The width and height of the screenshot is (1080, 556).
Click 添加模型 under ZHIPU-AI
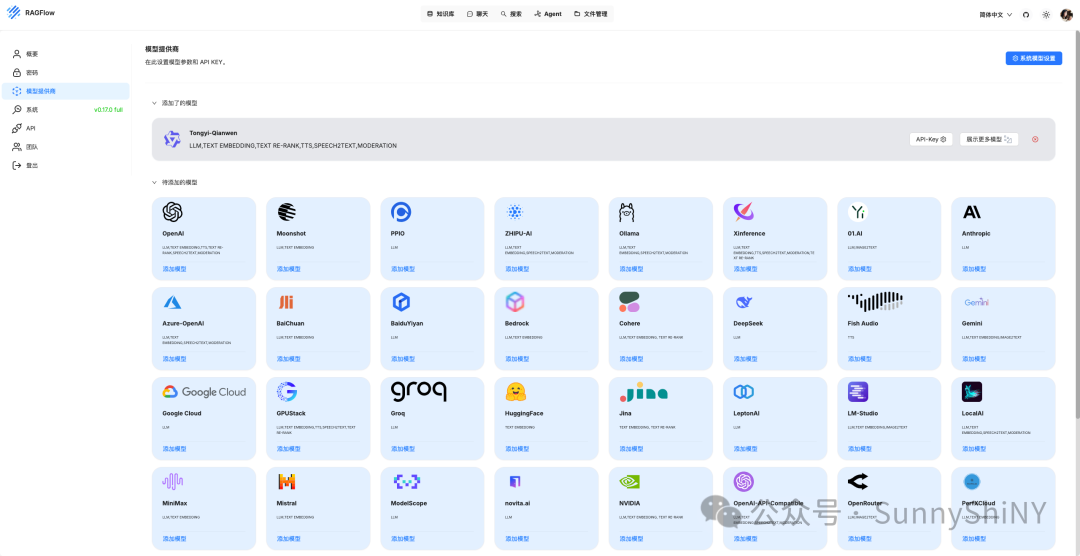pos(517,269)
